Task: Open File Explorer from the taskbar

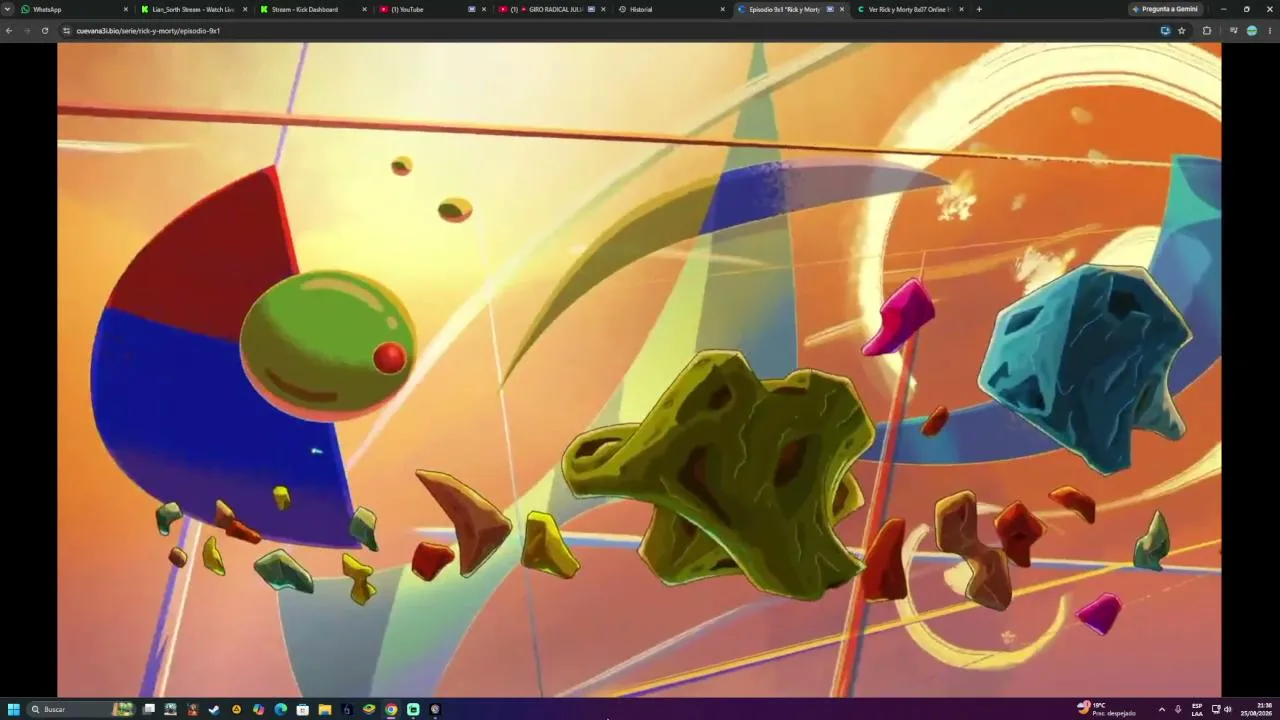Action: click(324, 709)
